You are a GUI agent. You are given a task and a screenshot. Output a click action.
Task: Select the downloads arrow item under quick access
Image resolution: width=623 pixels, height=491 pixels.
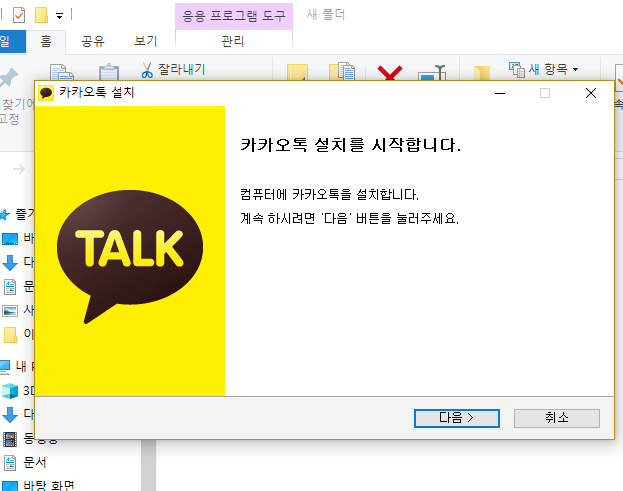click(17, 262)
